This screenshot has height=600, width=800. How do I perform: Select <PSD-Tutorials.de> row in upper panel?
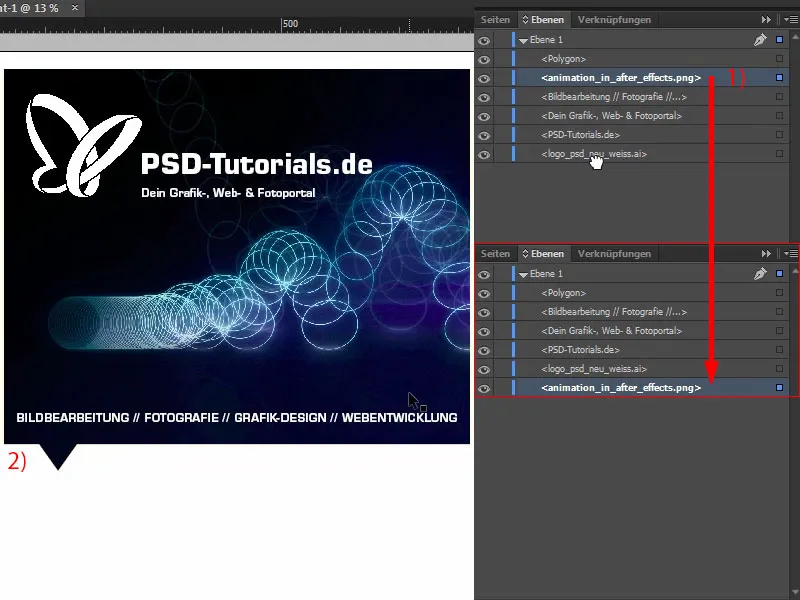click(633, 135)
